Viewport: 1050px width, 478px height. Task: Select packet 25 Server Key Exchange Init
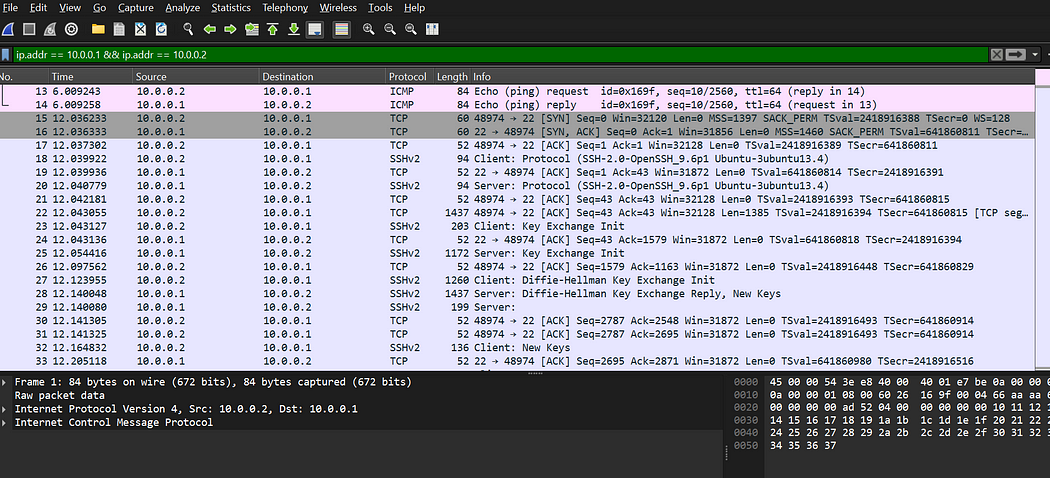coord(517,253)
